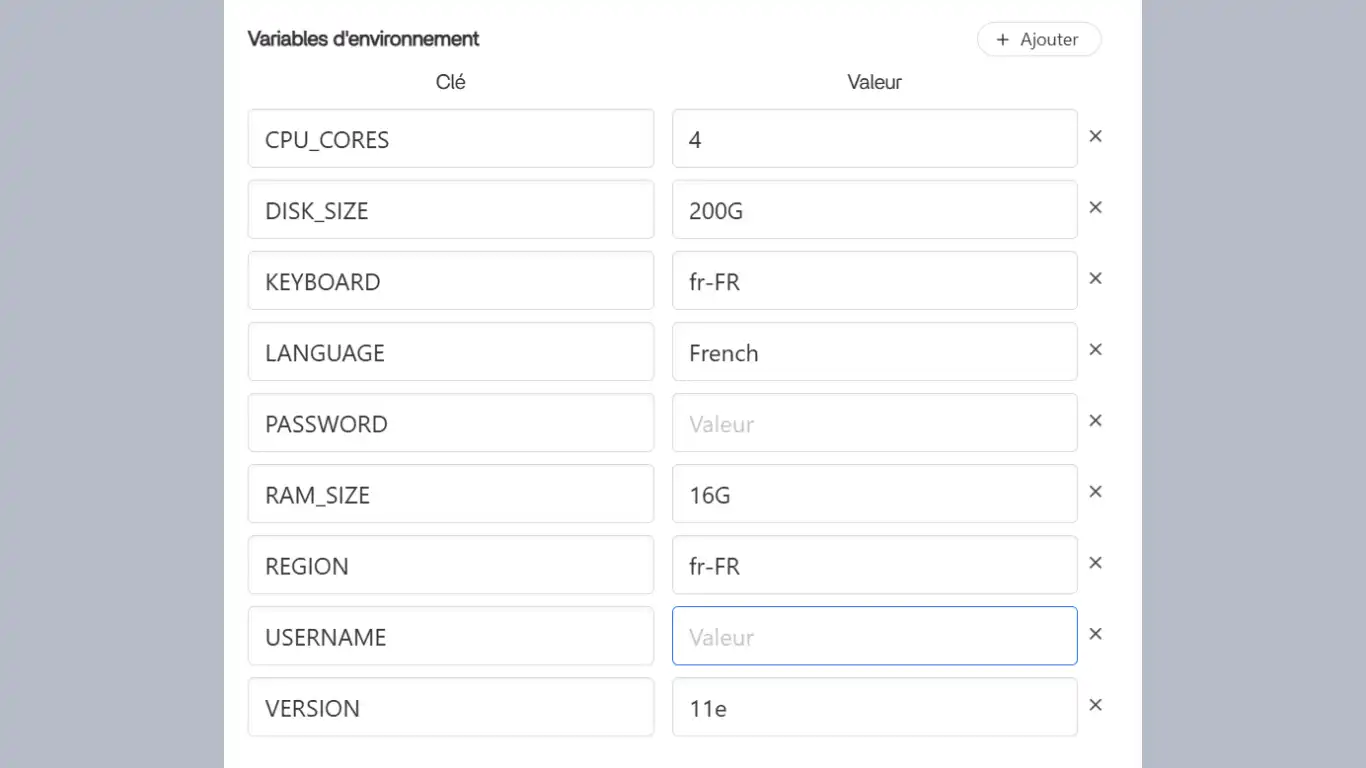Click the 200G disk size value field
Image resolution: width=1366 pixels, height=768 pixels.
coord(874,210)
